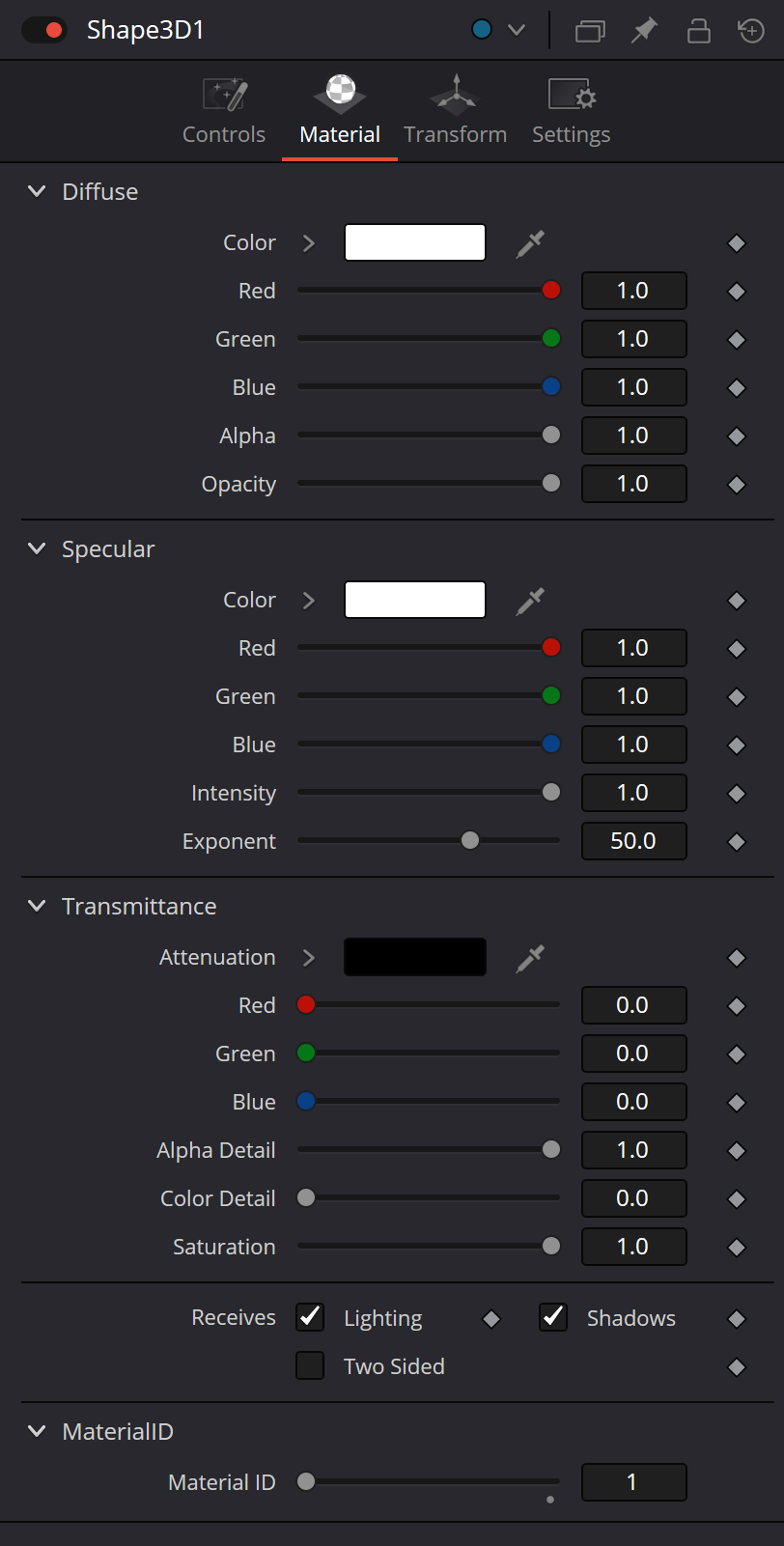The height and width of the screenshot is (1546, 784).
Task: Collapse the Transmittance section
Action: (x=37, y=906)
